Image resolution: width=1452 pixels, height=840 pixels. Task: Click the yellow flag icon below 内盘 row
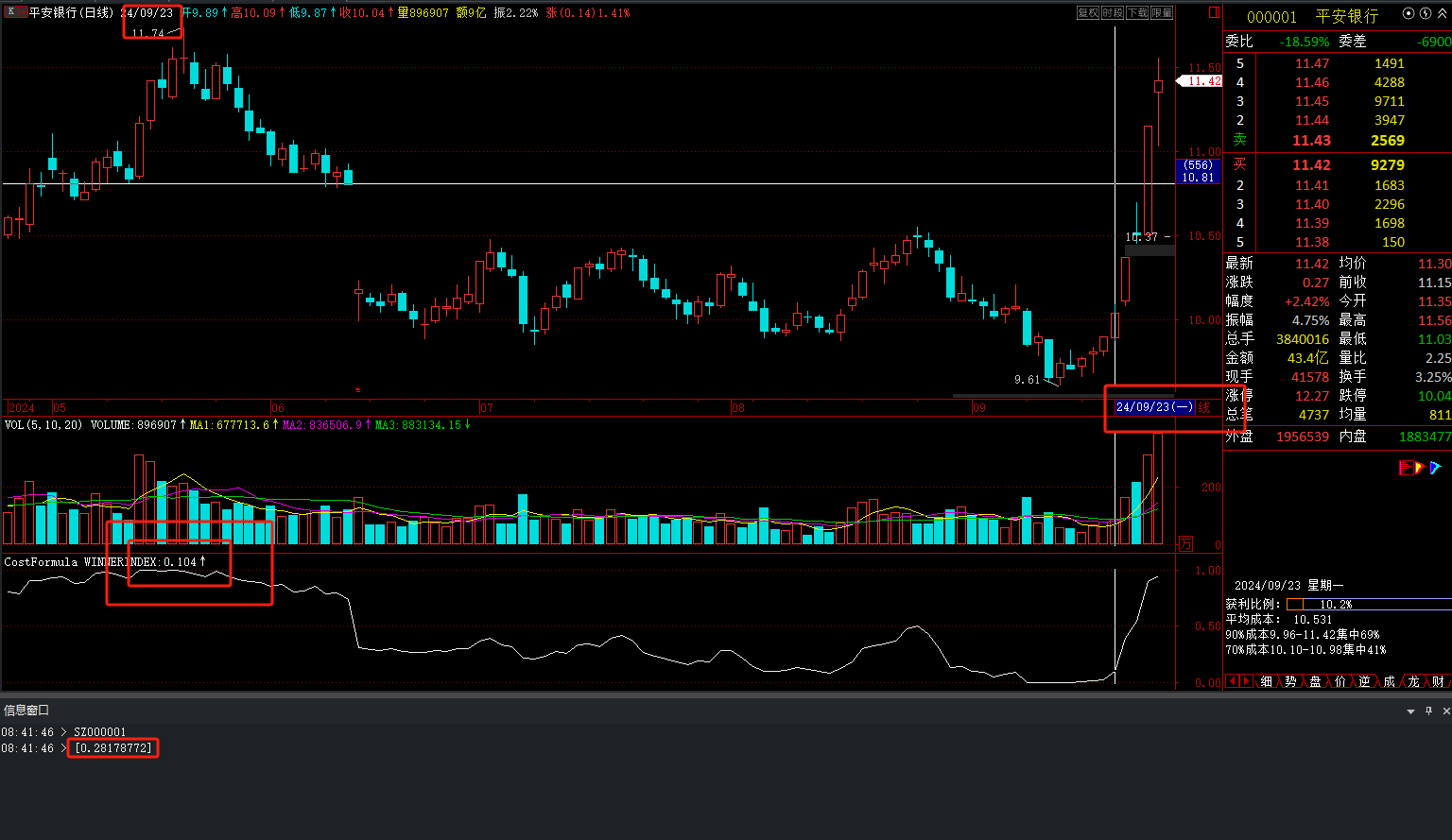1419,468
